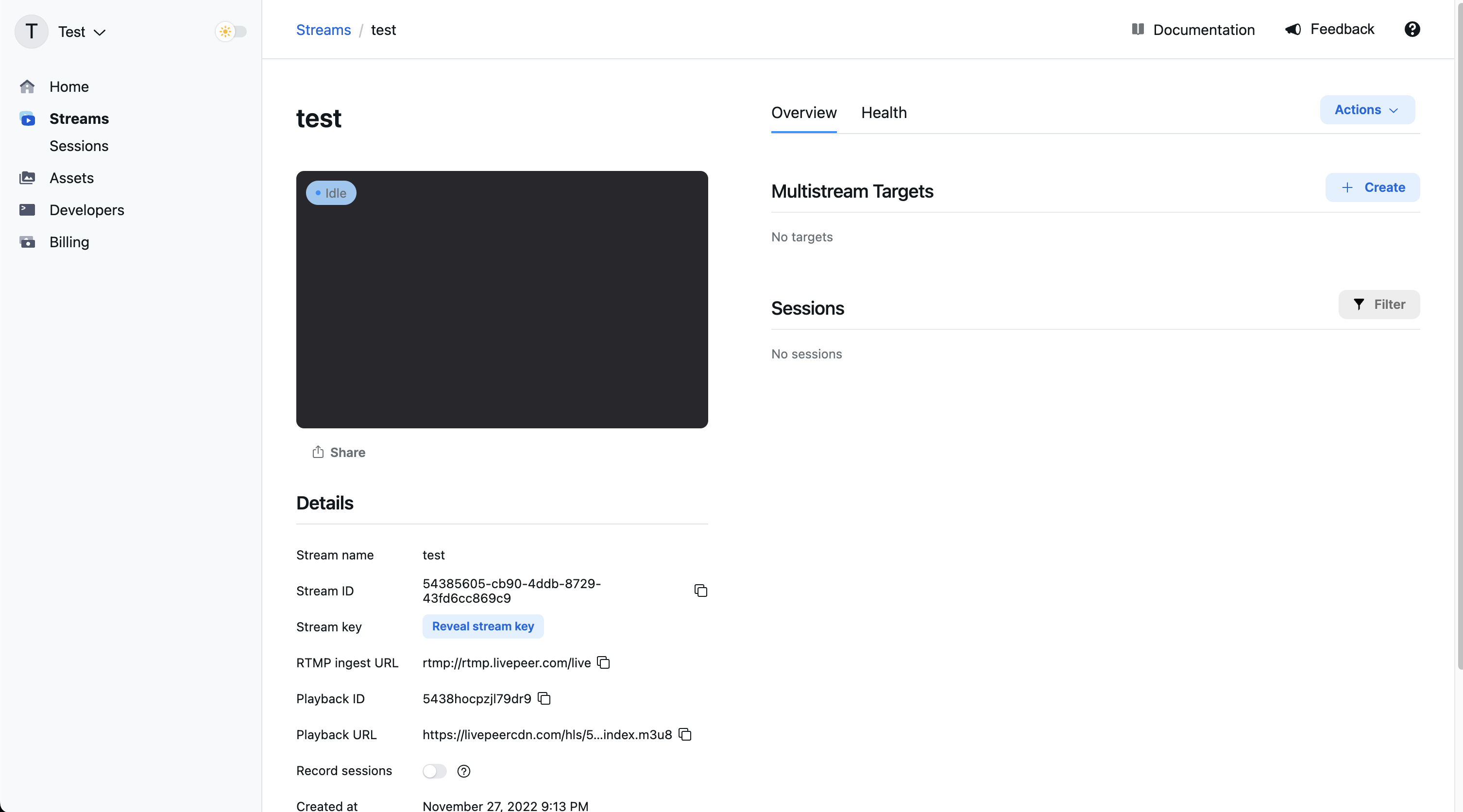Select Streams in the sidebar
Image resolution: width=1463 pixels, height=812 pixels.
(79, 118)
